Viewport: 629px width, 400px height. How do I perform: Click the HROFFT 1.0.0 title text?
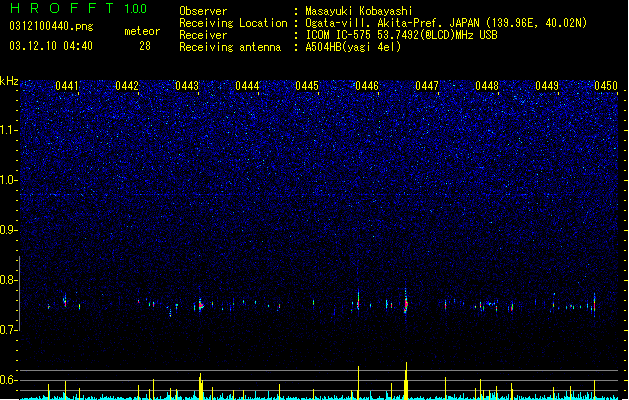click(79, 8)
